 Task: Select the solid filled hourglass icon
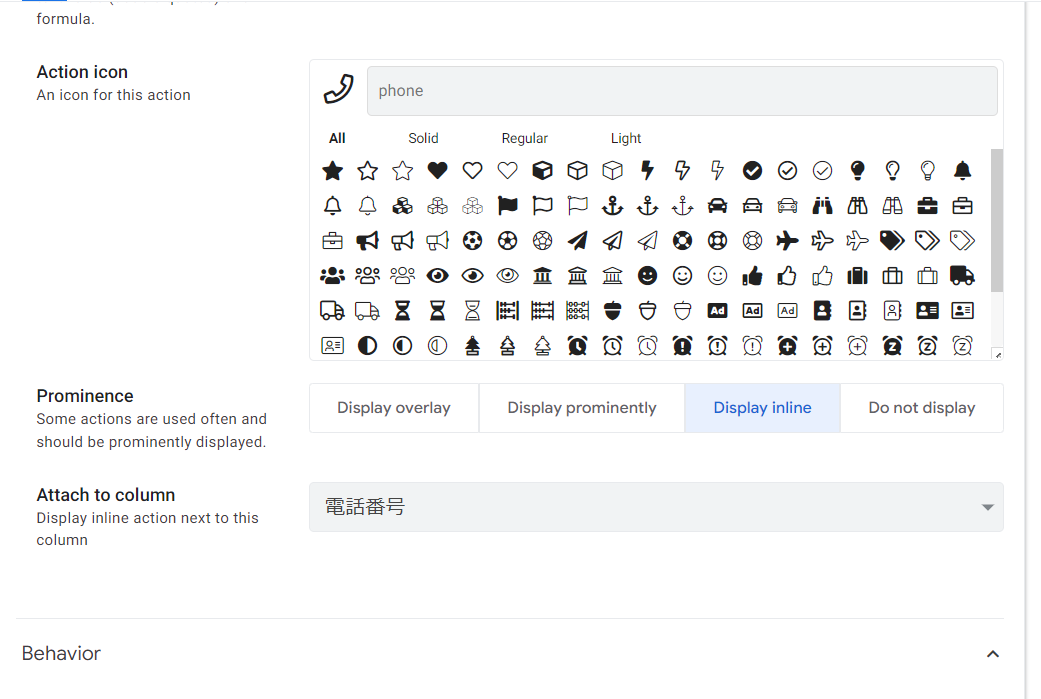click(x=402, y=311)
